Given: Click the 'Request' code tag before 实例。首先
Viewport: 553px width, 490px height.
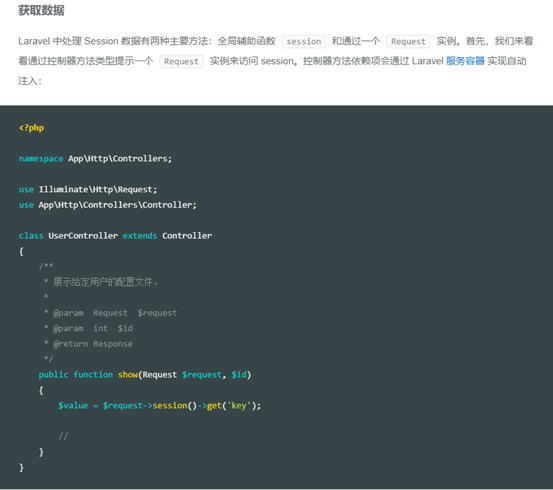Looking at the screenshot, I should click(x=408, y=42).
